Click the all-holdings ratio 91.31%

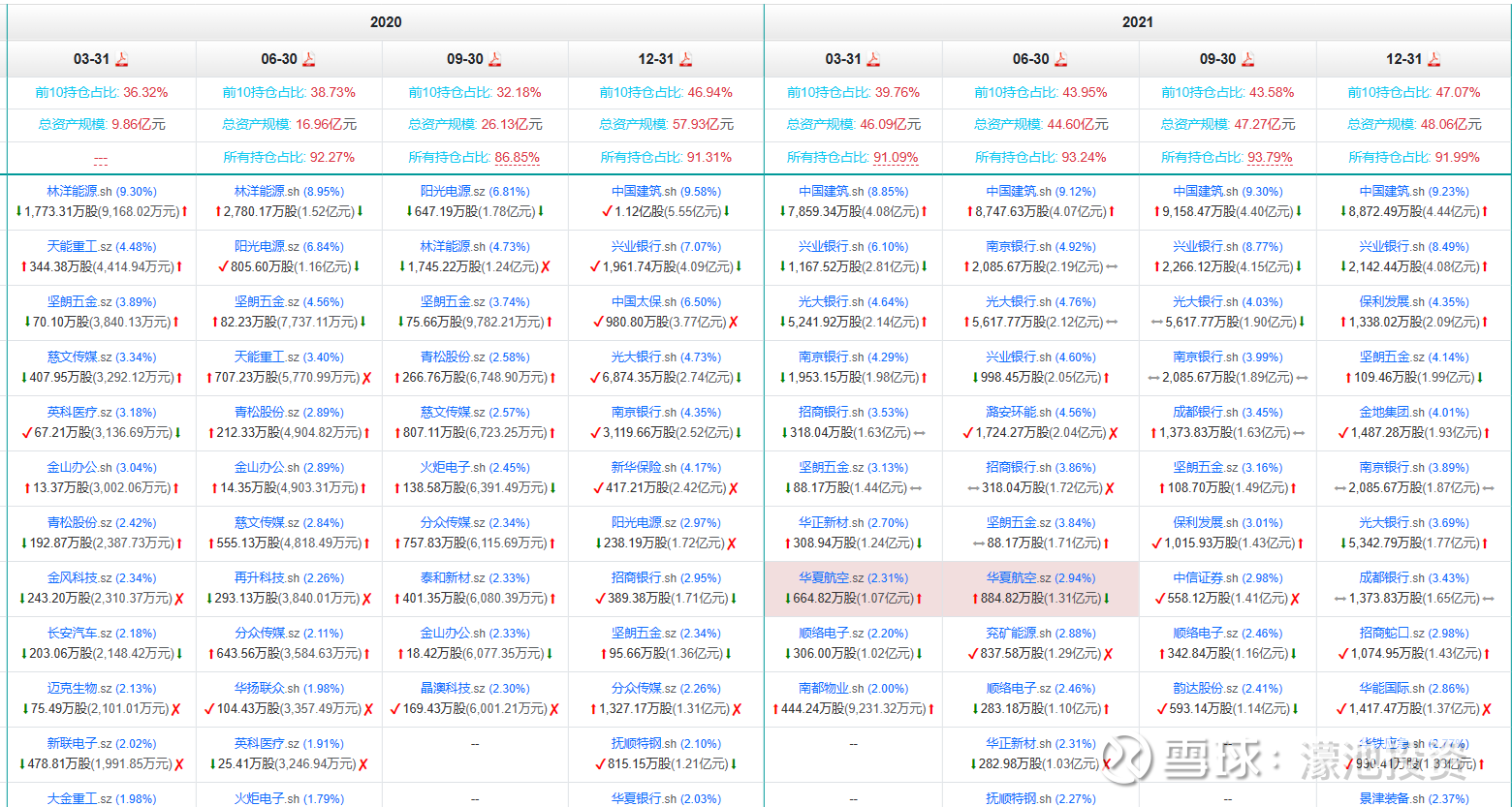709,158
